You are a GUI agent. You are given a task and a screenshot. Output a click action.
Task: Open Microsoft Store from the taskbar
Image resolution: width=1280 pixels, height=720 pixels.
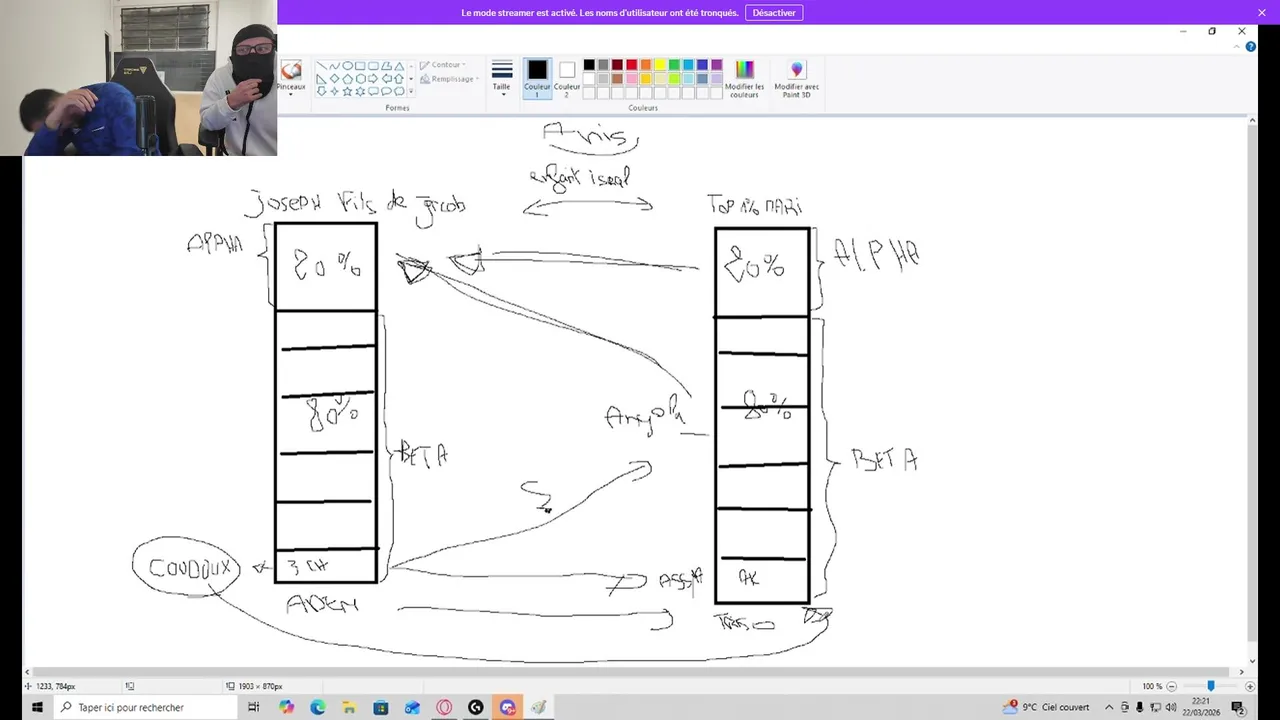[x=381, y=707]
